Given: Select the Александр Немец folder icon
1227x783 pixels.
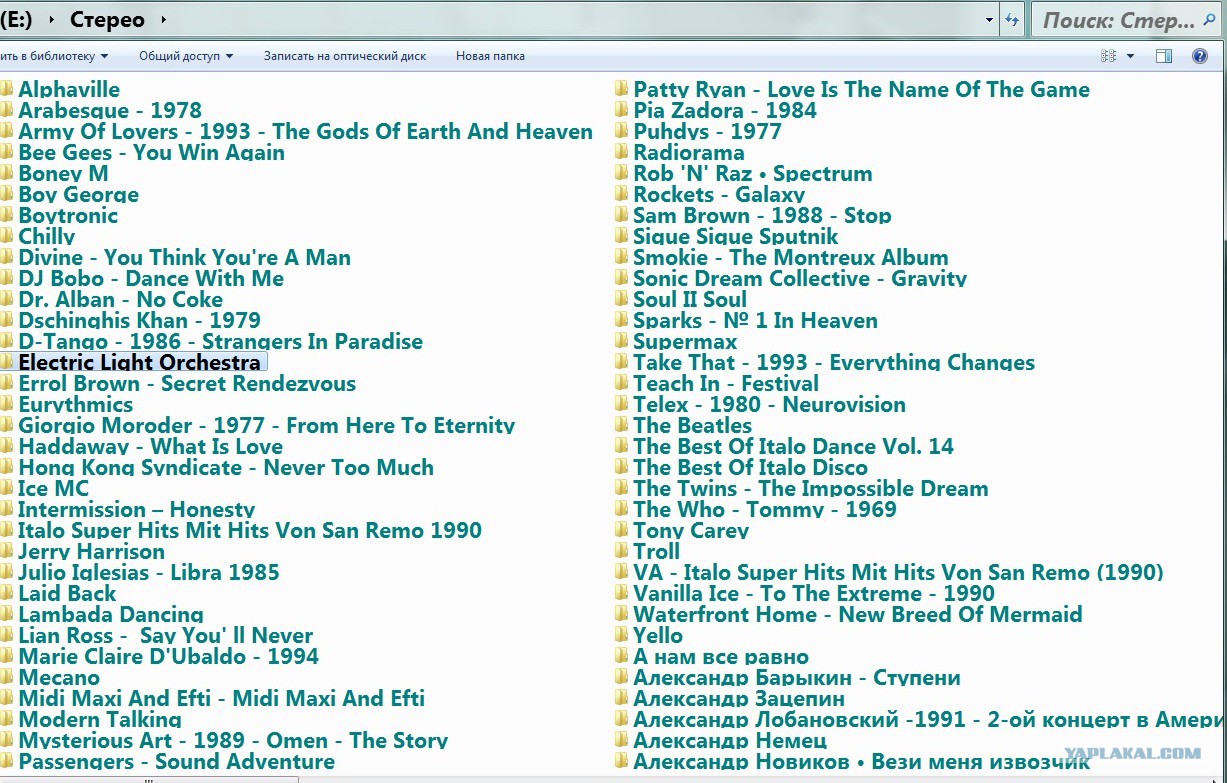Looking at the screenshot, I should (x=621, y=739).
